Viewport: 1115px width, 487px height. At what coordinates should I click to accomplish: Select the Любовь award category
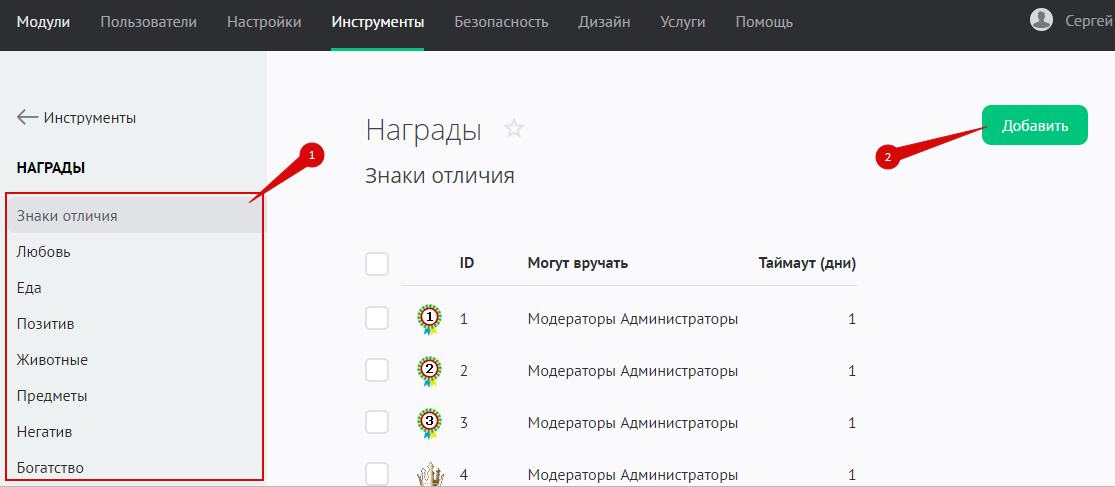pos(44,252)
